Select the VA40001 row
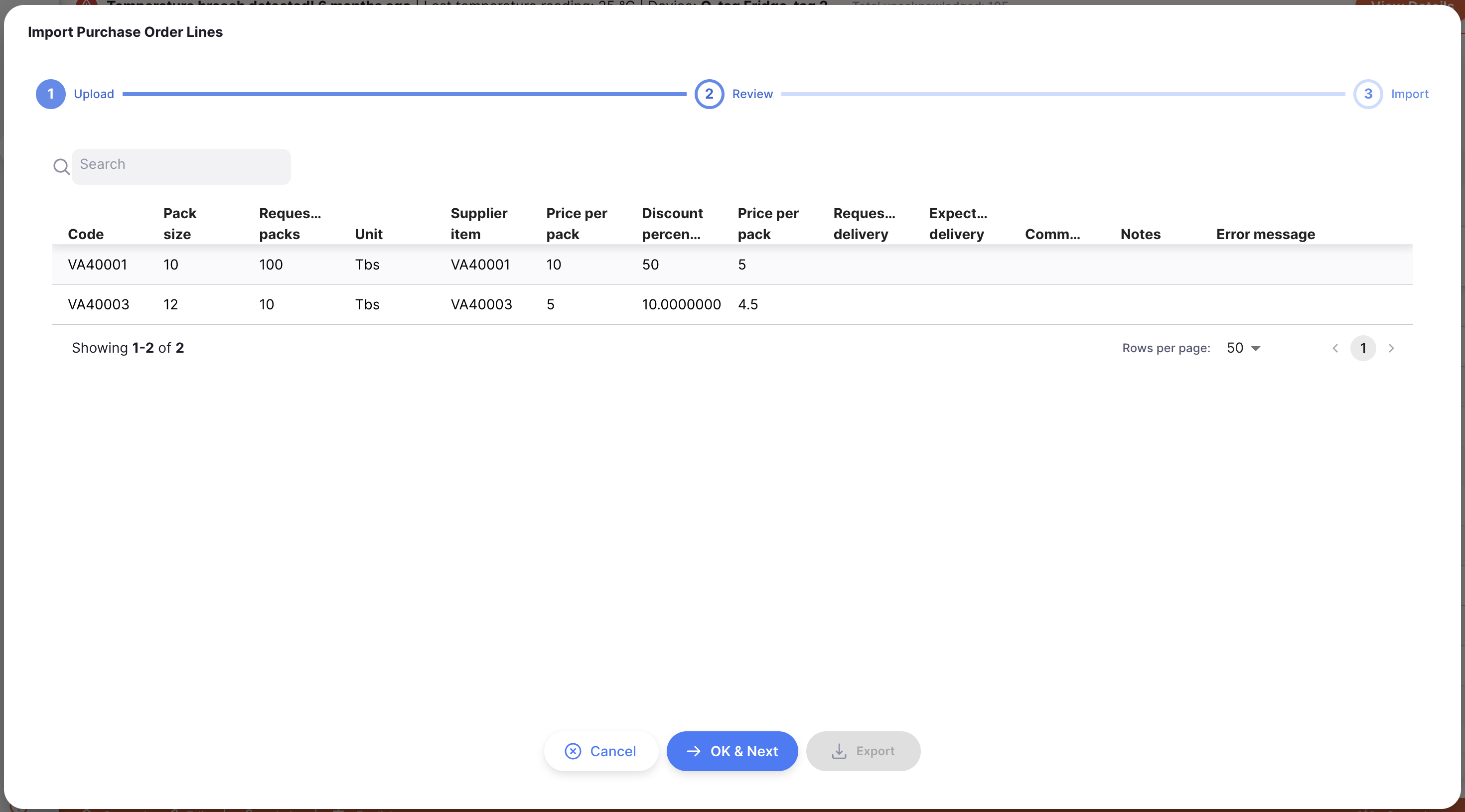 click(x=97, y=265)
